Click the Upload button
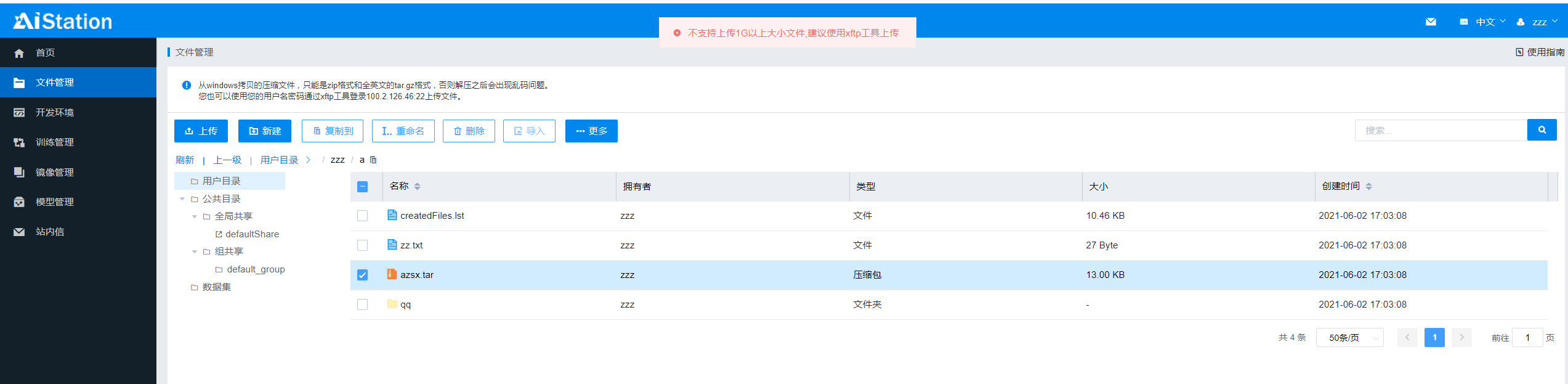 pyautogui.click(x=201, y=131)
